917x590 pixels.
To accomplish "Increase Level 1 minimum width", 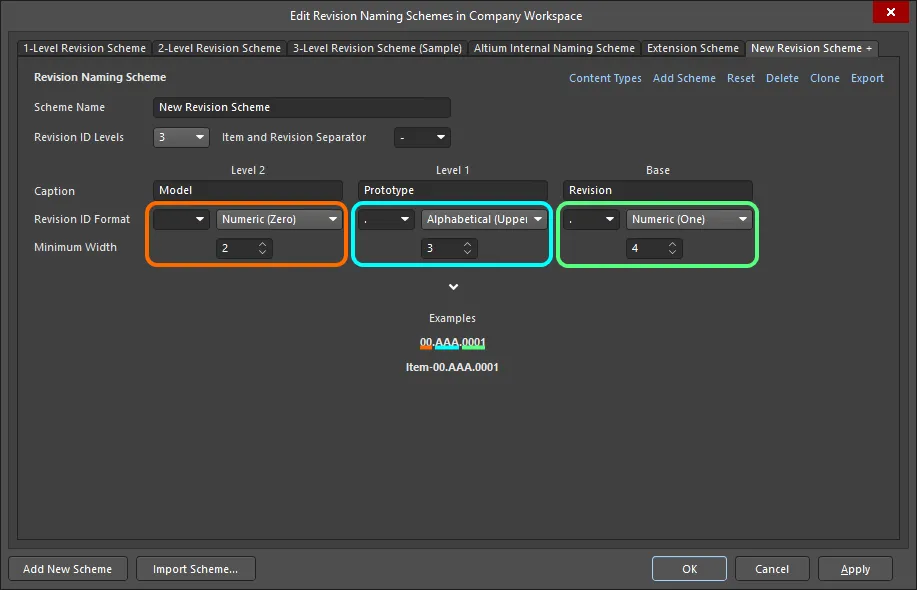I will (x=467, y=244).
